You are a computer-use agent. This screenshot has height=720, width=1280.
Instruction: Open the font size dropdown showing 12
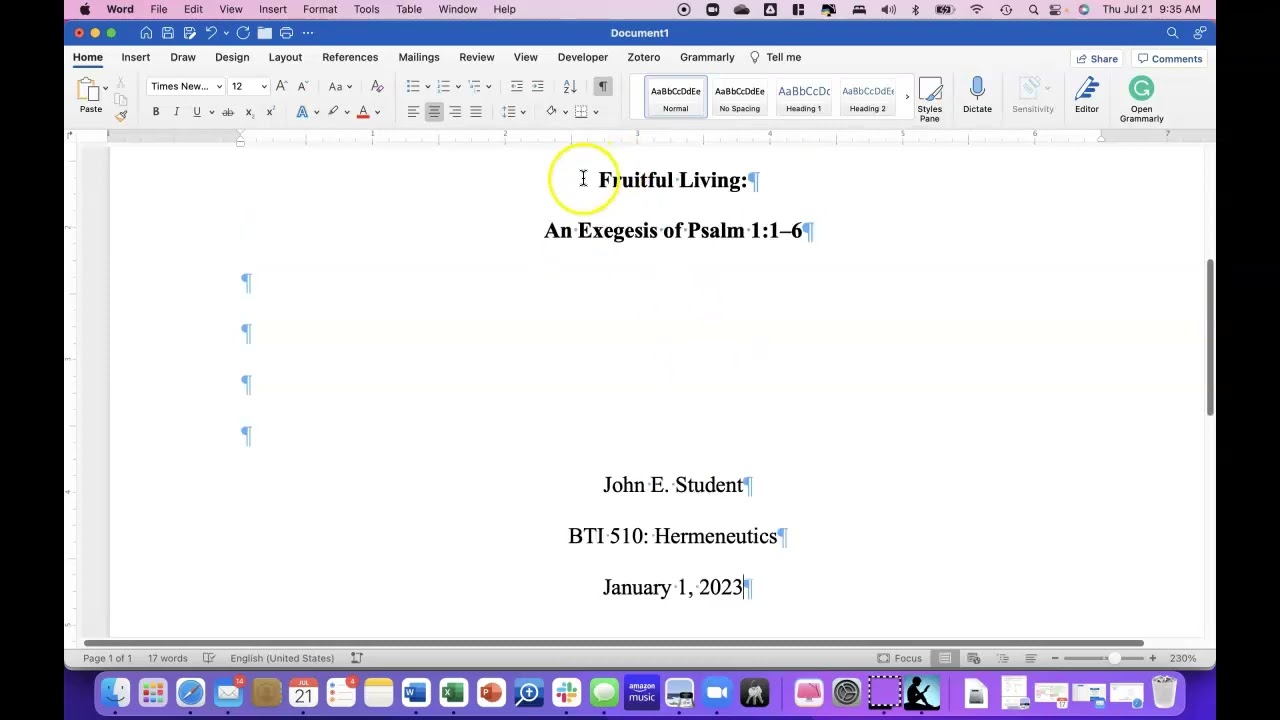coord(264,87)
